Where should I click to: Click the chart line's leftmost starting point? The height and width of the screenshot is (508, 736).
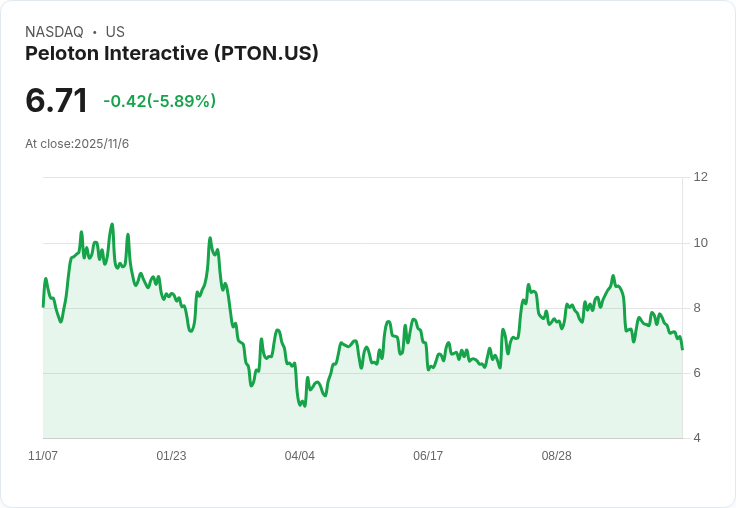click(x=43, y=305)
